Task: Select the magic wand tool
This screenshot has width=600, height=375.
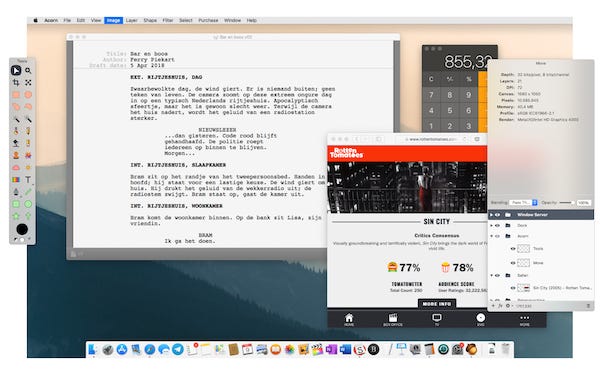Action: pyautogui.click(x=16, y=119)
